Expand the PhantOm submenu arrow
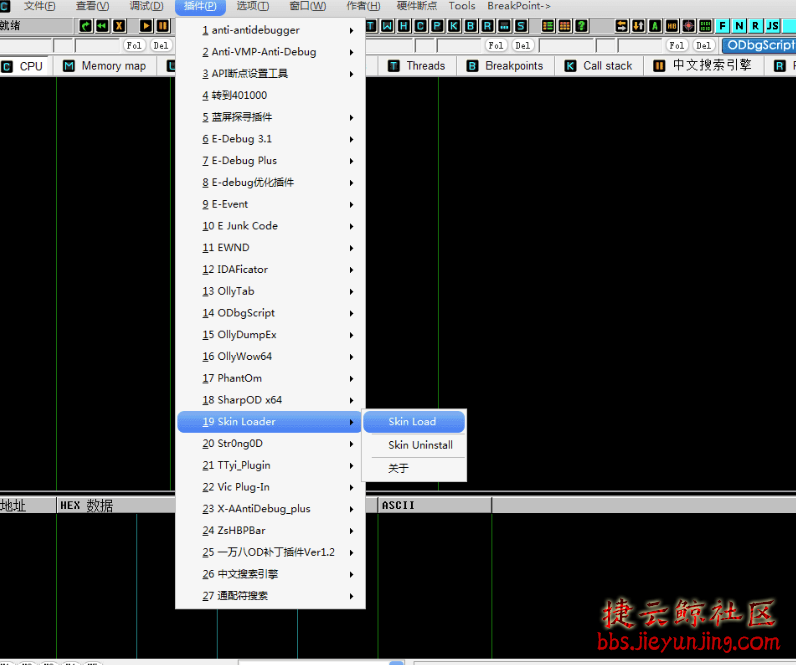796x665 pixels. [351, 379]
